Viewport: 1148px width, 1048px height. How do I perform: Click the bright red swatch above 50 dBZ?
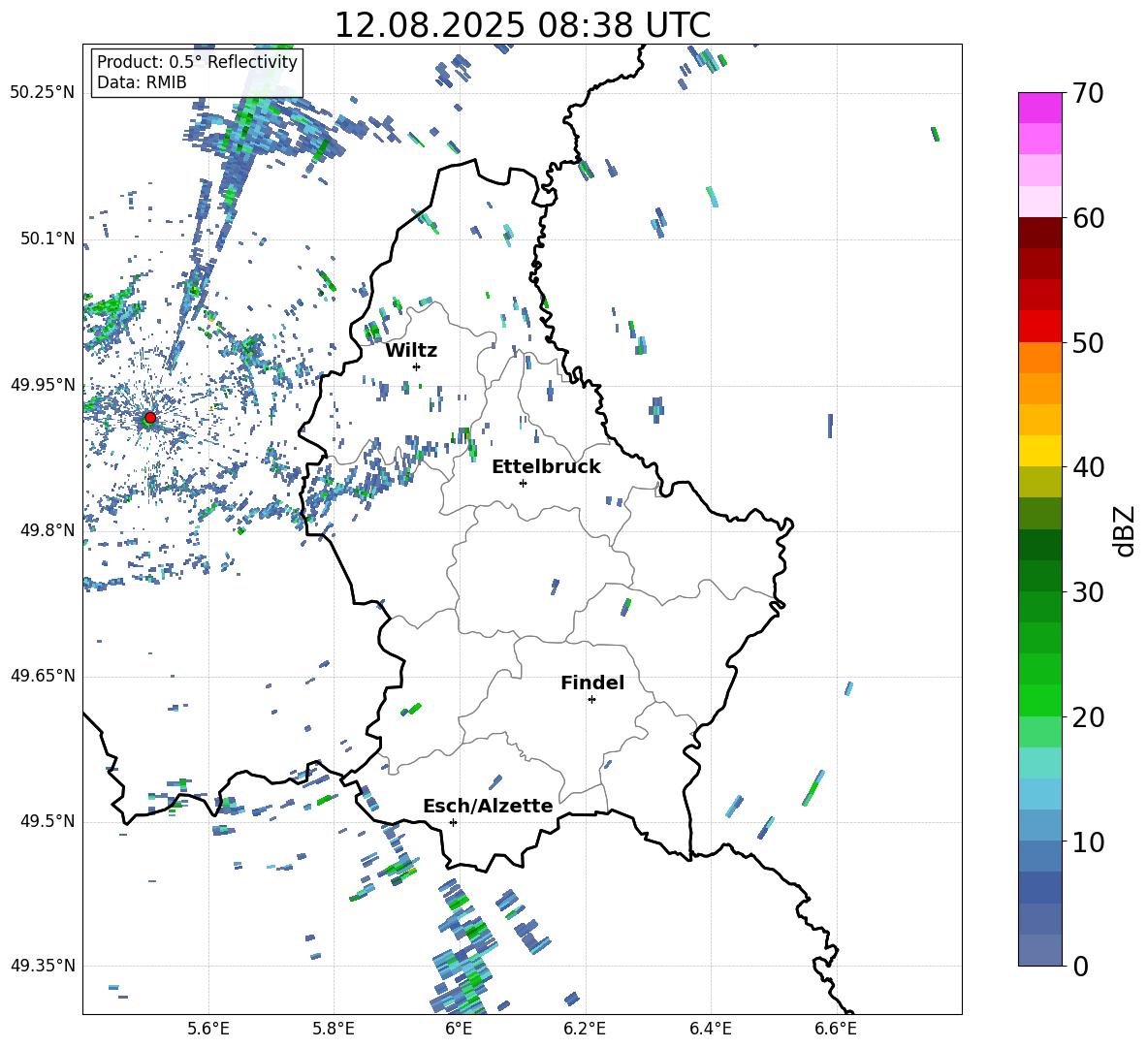tap(1039, 327)
